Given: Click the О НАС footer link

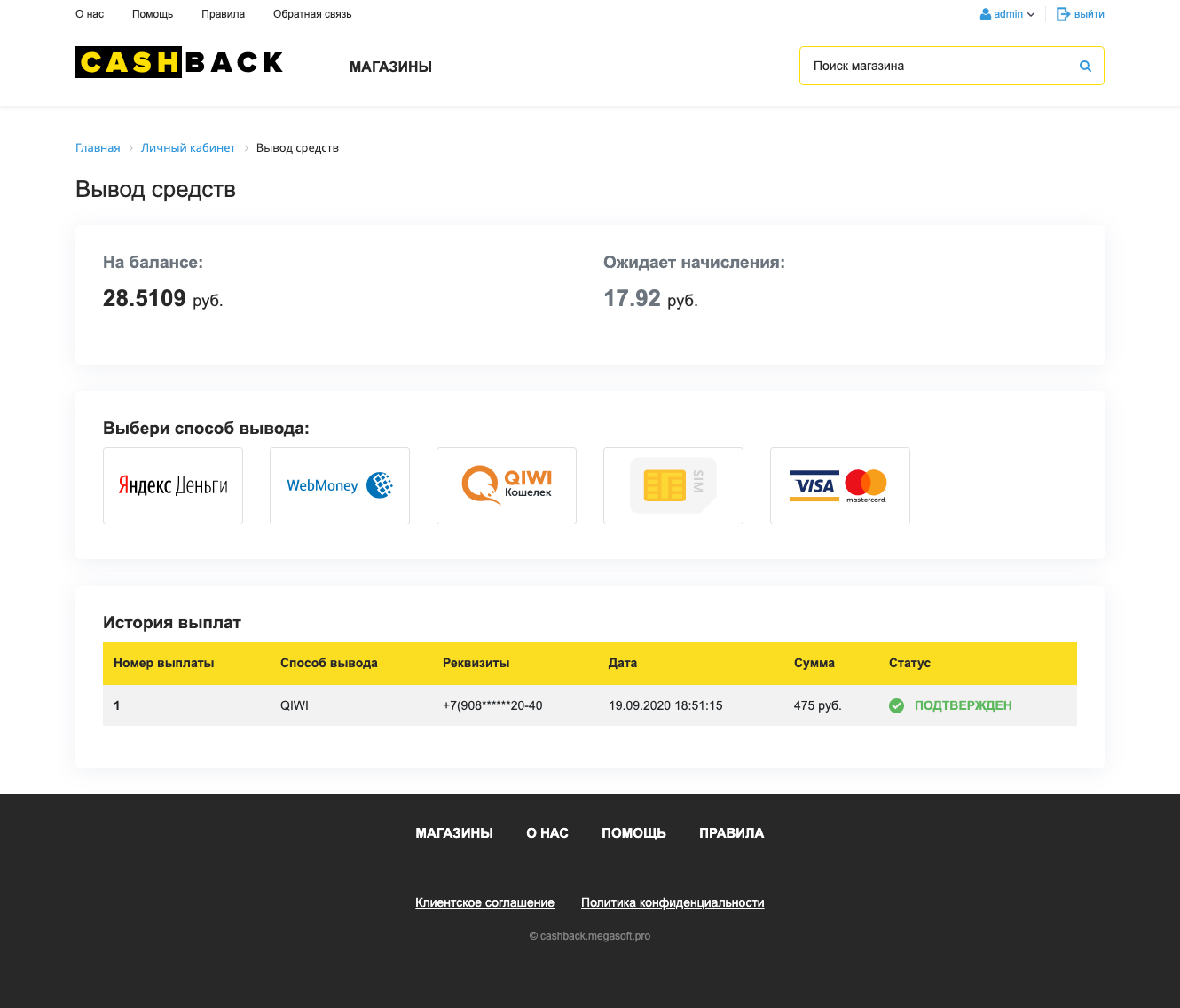Looking at the screenshot, I should click(x=547, y=833).
